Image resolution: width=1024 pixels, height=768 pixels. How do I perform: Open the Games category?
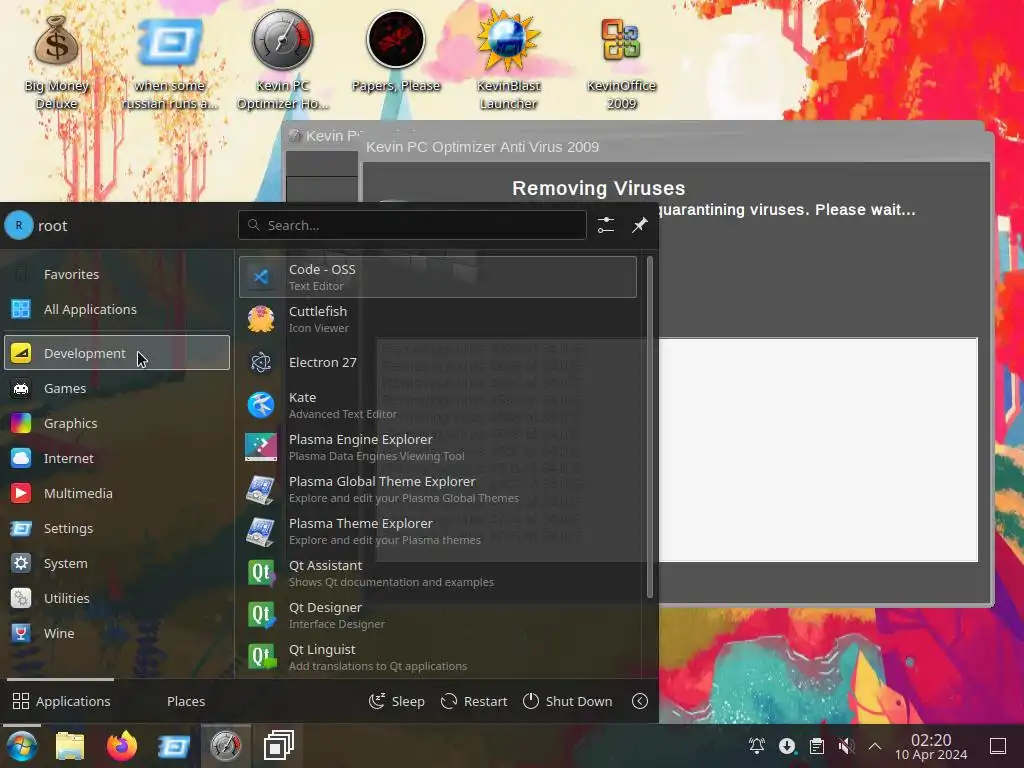[x=117, y=388]
